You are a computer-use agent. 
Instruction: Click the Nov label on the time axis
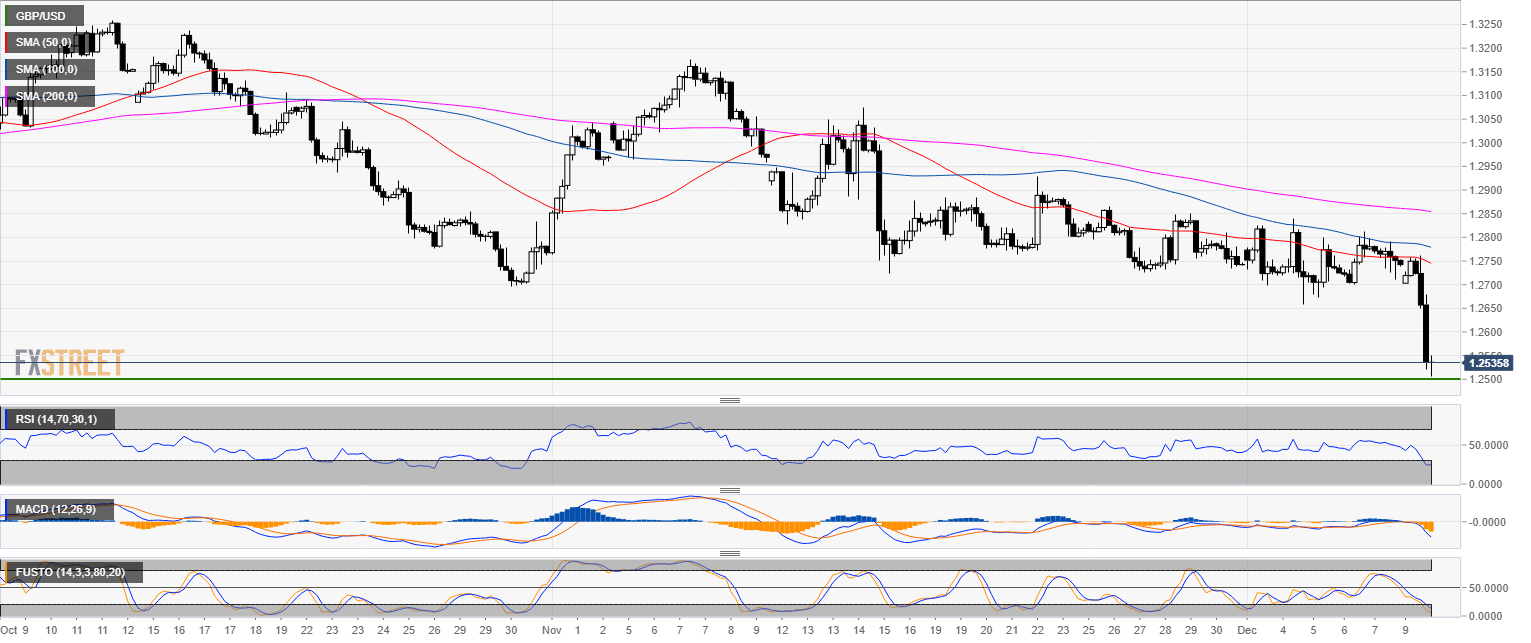[551, 631]
